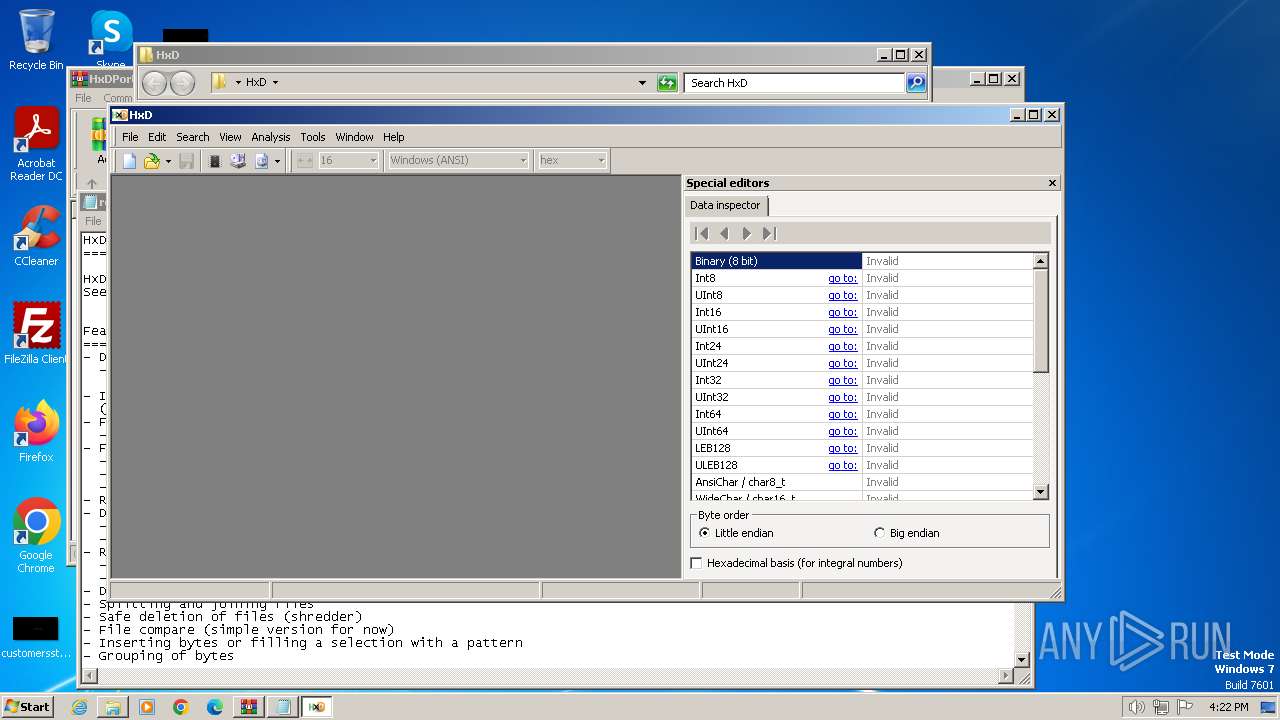
Task: Click the volume speaker tray icon
Action: click(1136, 707)
